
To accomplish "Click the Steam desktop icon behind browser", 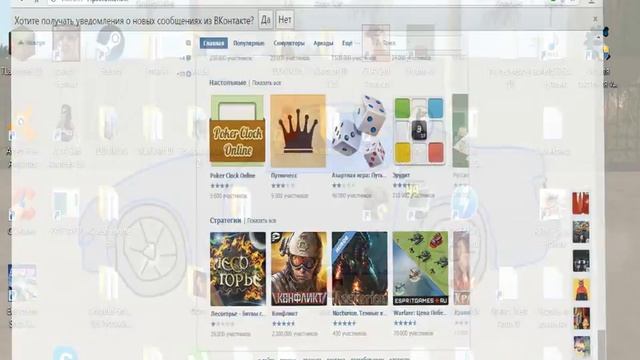I will (x=110, y=44).
